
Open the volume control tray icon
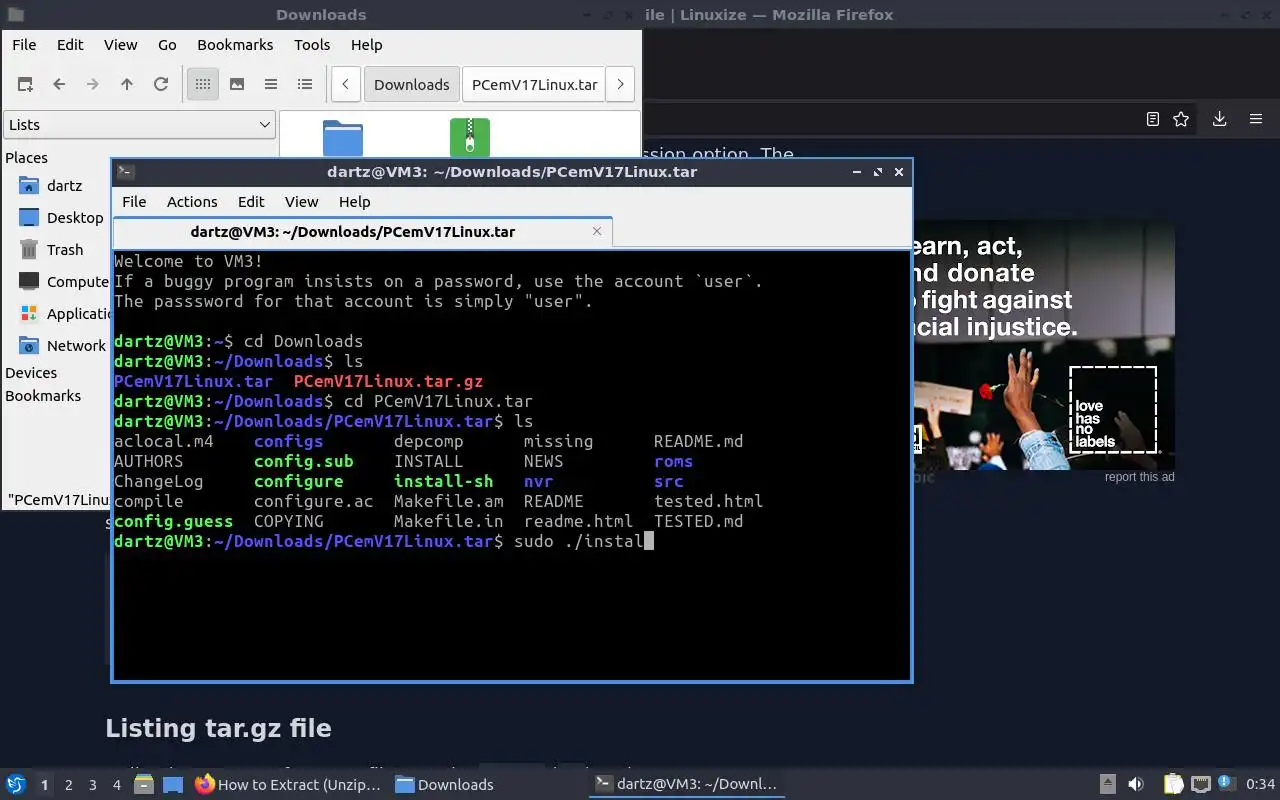coord(1135,785)
